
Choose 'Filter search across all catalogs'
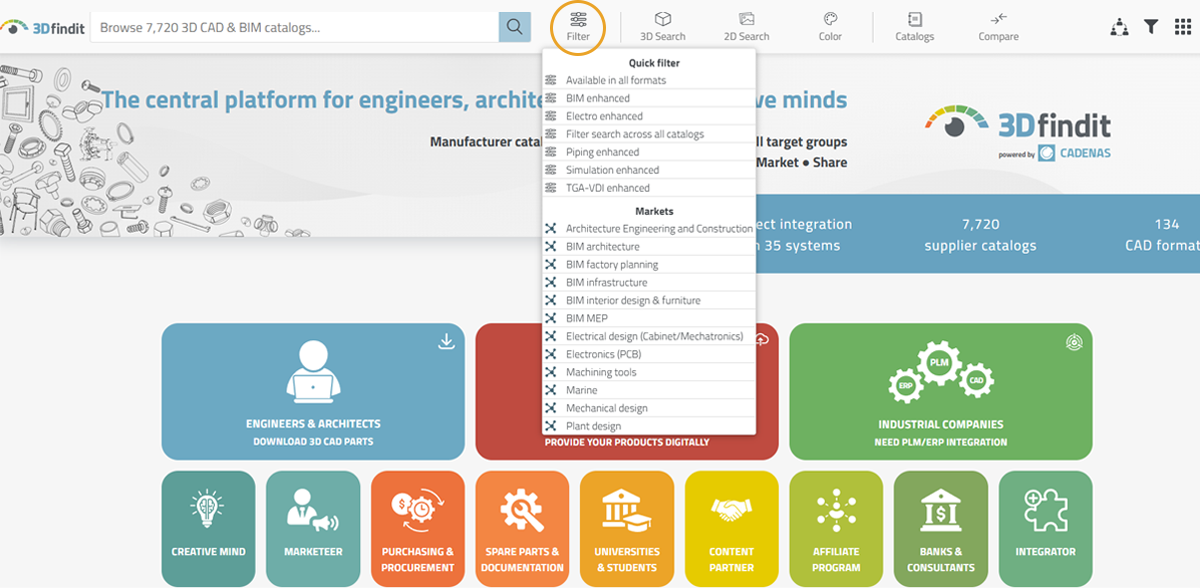[x=648, y=134]
